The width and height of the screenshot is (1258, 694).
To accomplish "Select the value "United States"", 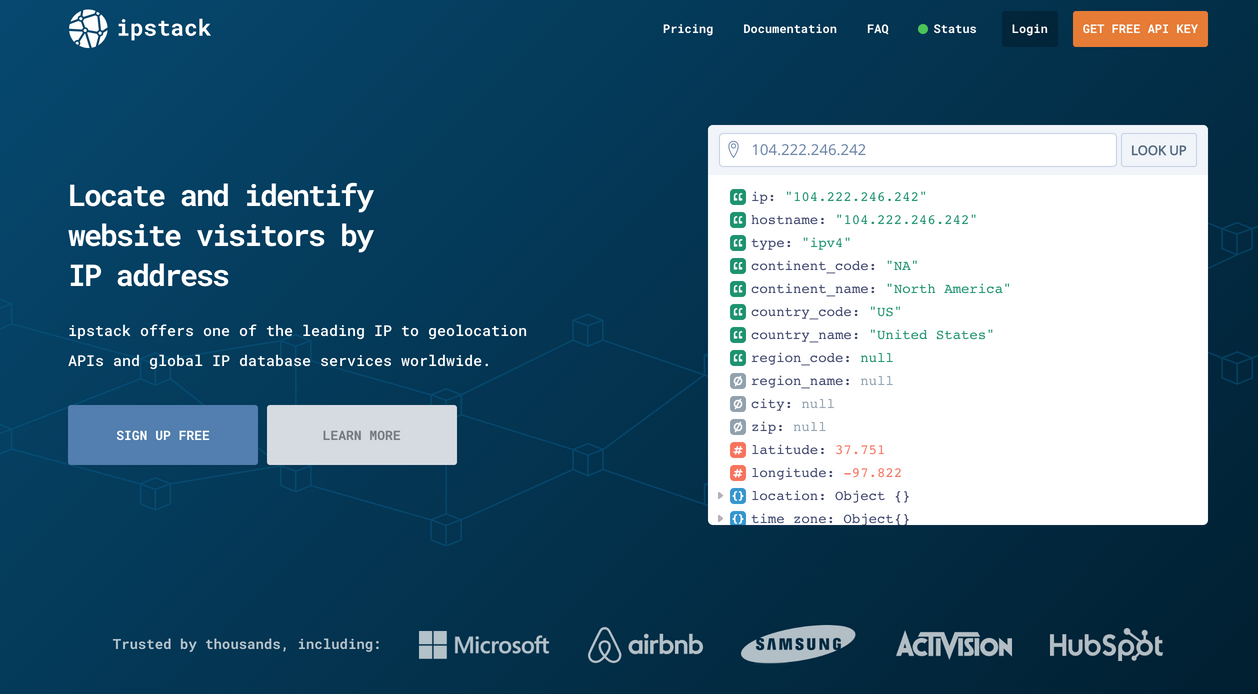I will [x=931, y=335].
